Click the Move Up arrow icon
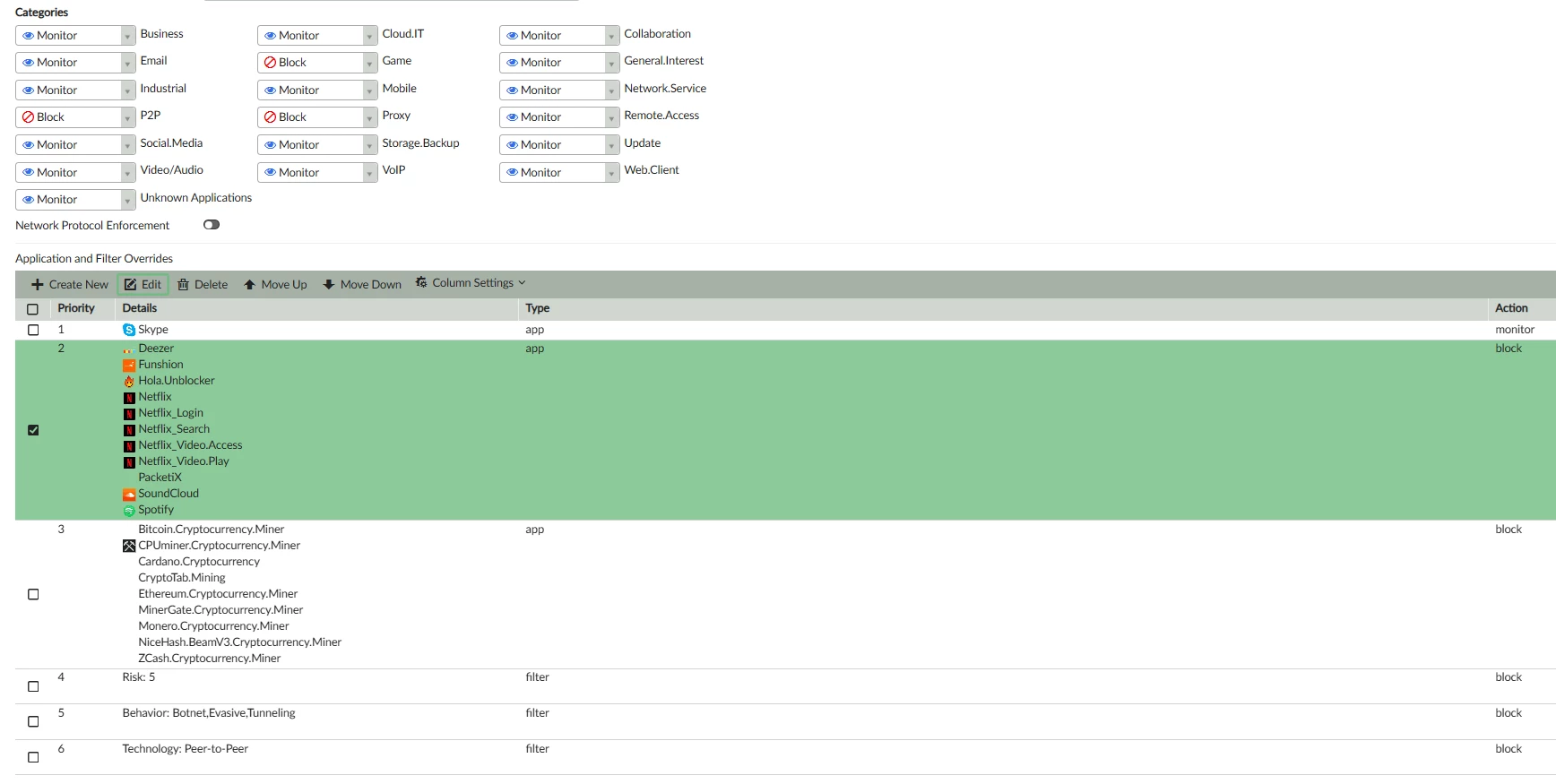 [250, 285]
